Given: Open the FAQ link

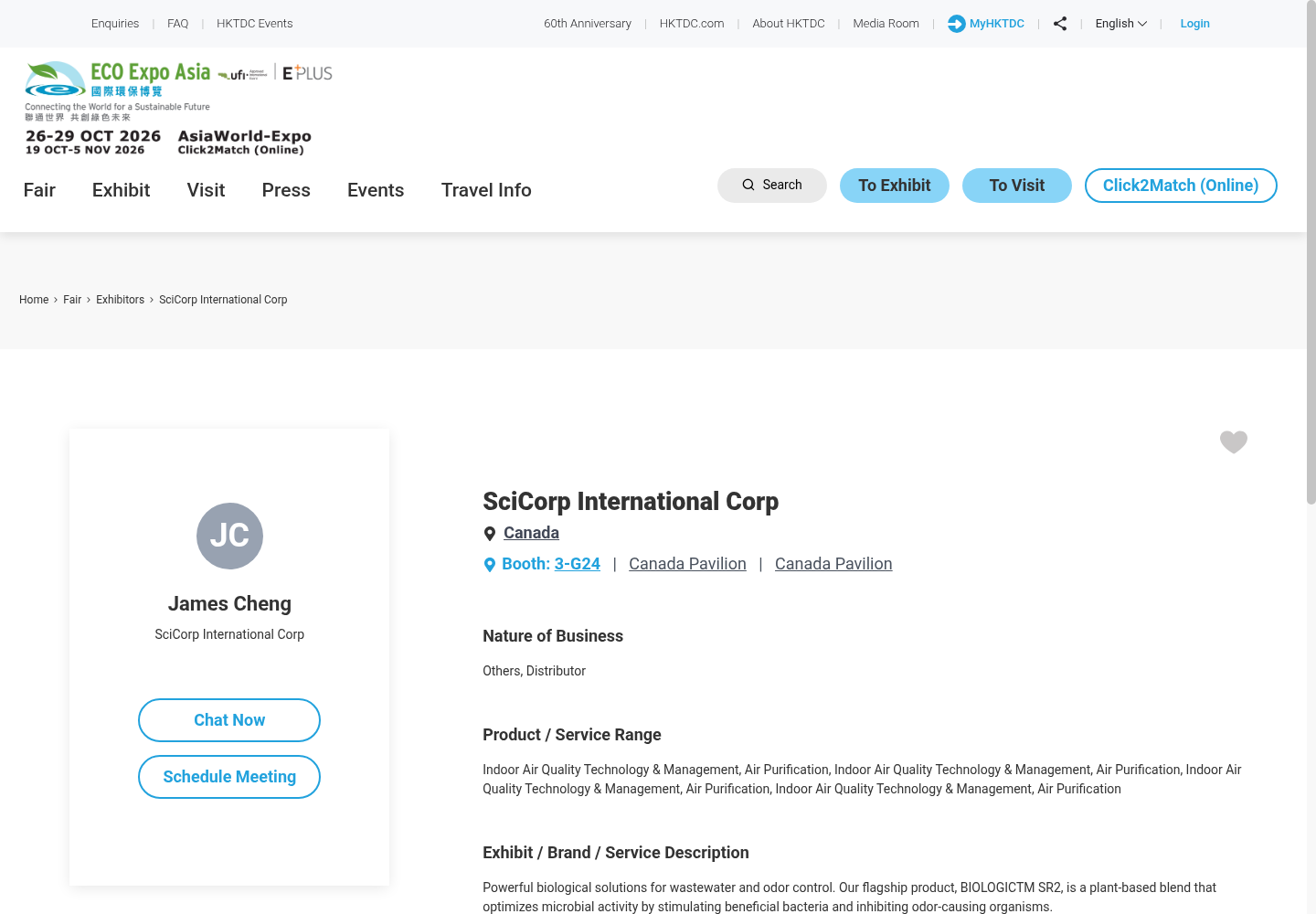Looking at the screenshot, I should point(178,24).
